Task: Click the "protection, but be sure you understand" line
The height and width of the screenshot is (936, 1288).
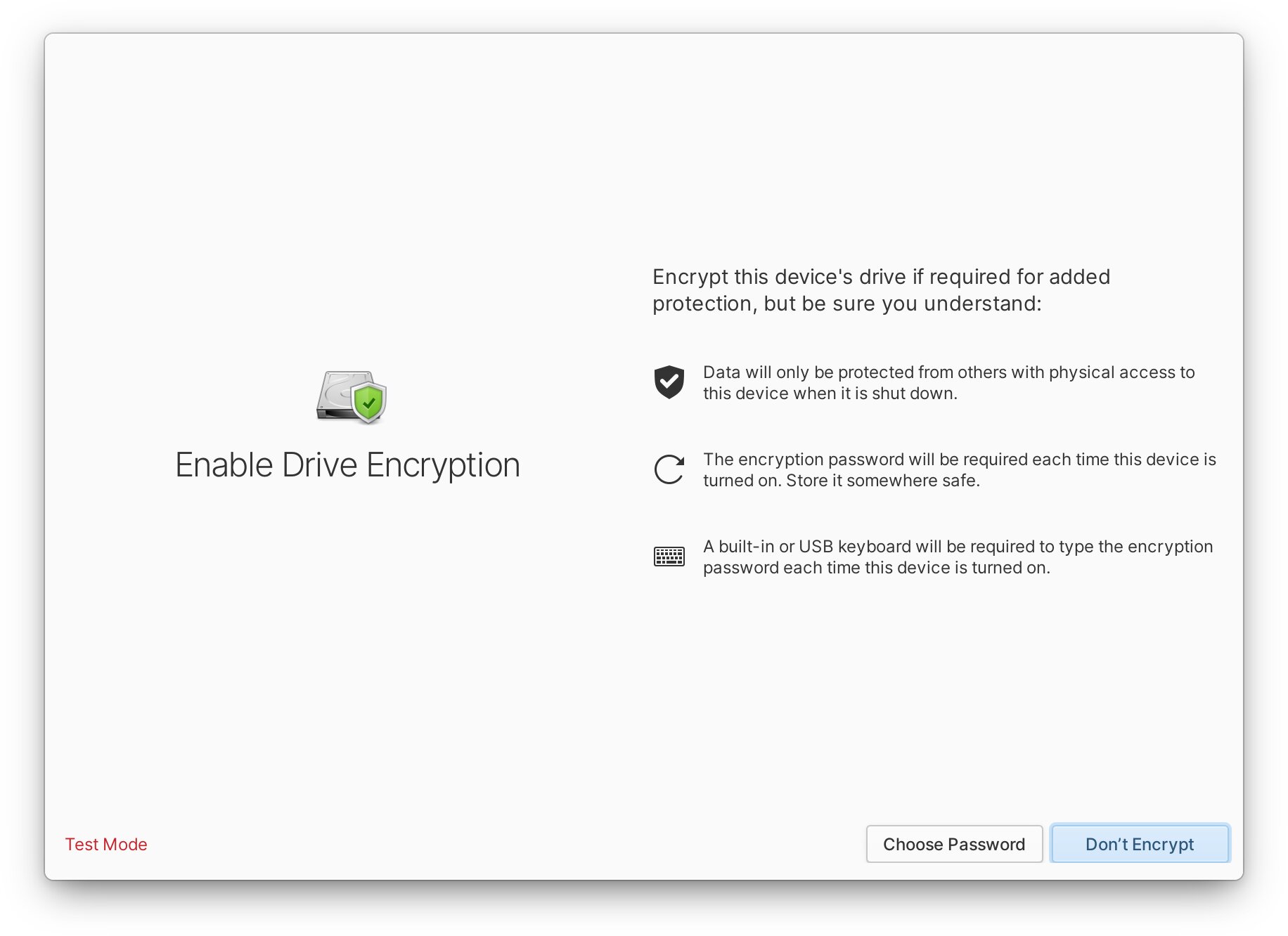Action: point(846,304)
